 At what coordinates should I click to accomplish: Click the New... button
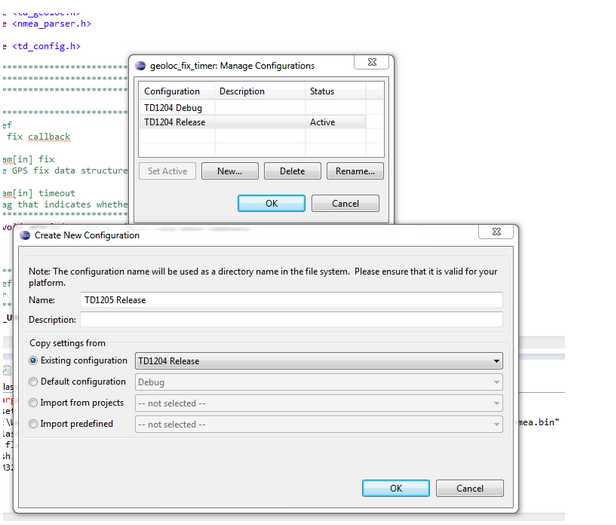click(230, 171)
